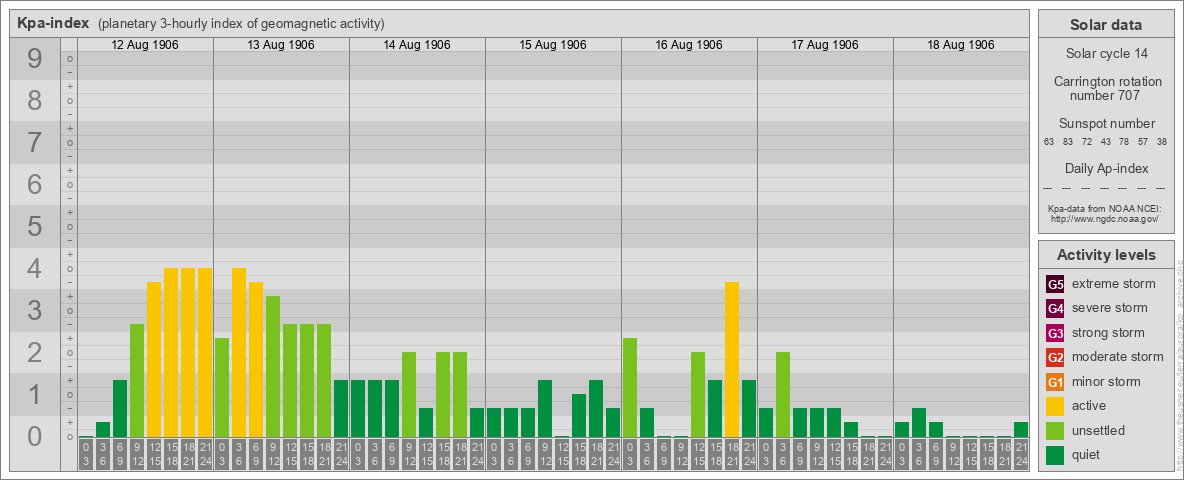
Task: Click the 0–3 time slot label under 12 Aug
Action: click(86, 454)
